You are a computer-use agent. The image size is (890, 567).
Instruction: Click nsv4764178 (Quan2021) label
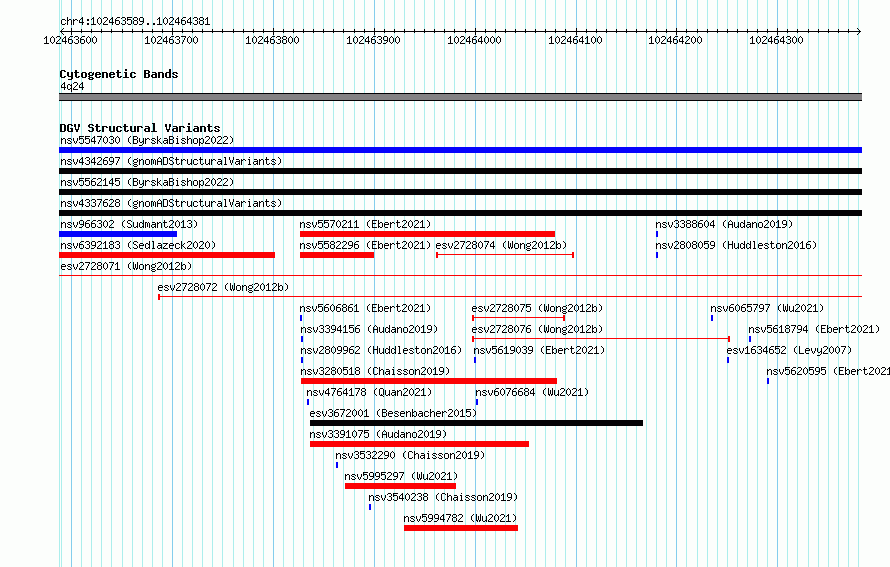pyautogui.click(x=369, y=392)
